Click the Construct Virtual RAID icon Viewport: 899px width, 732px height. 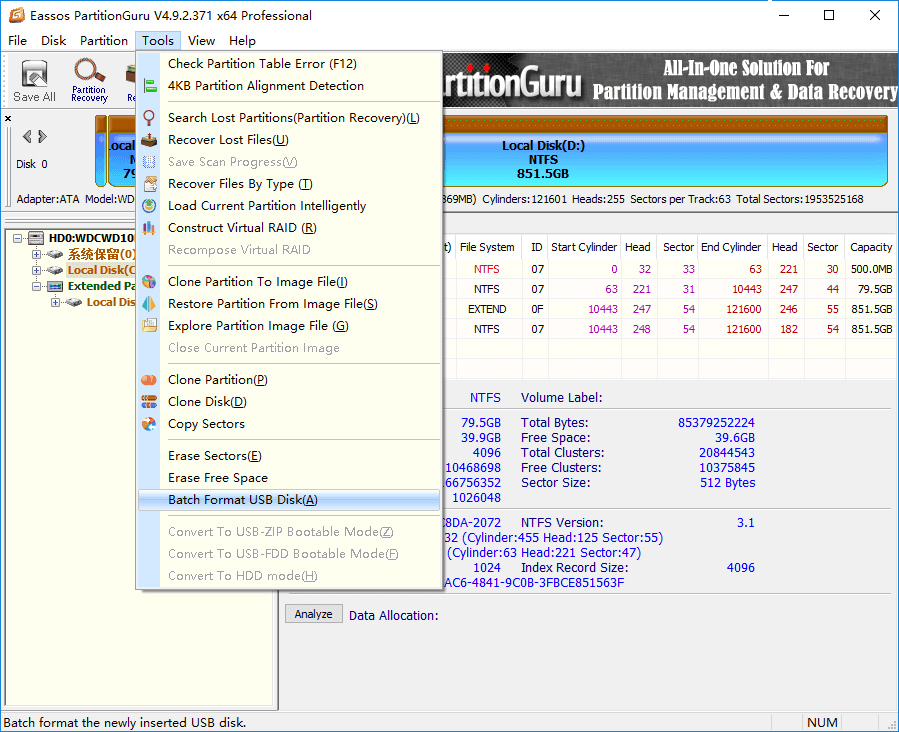coord(149,228)
